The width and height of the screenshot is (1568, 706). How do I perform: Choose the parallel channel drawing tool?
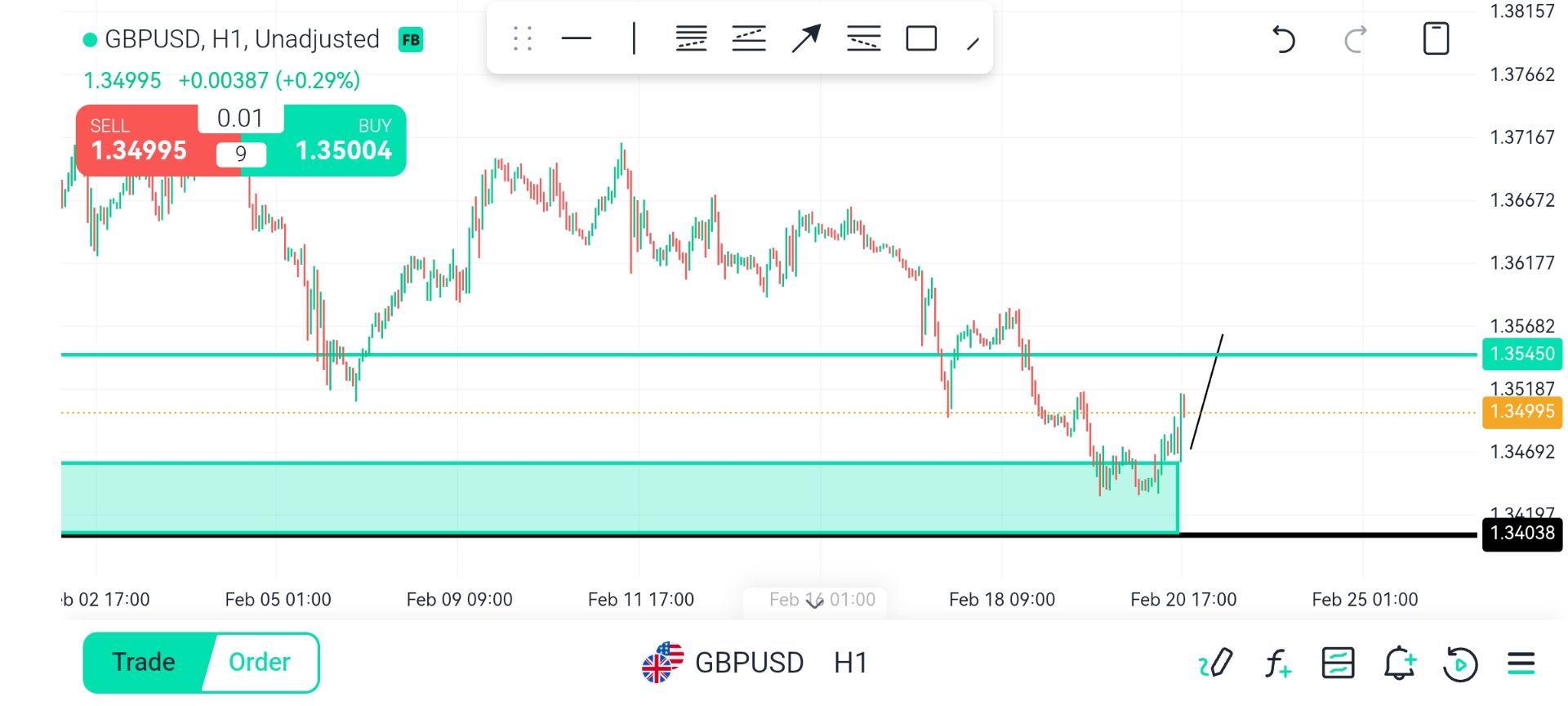tap(749, 38)
